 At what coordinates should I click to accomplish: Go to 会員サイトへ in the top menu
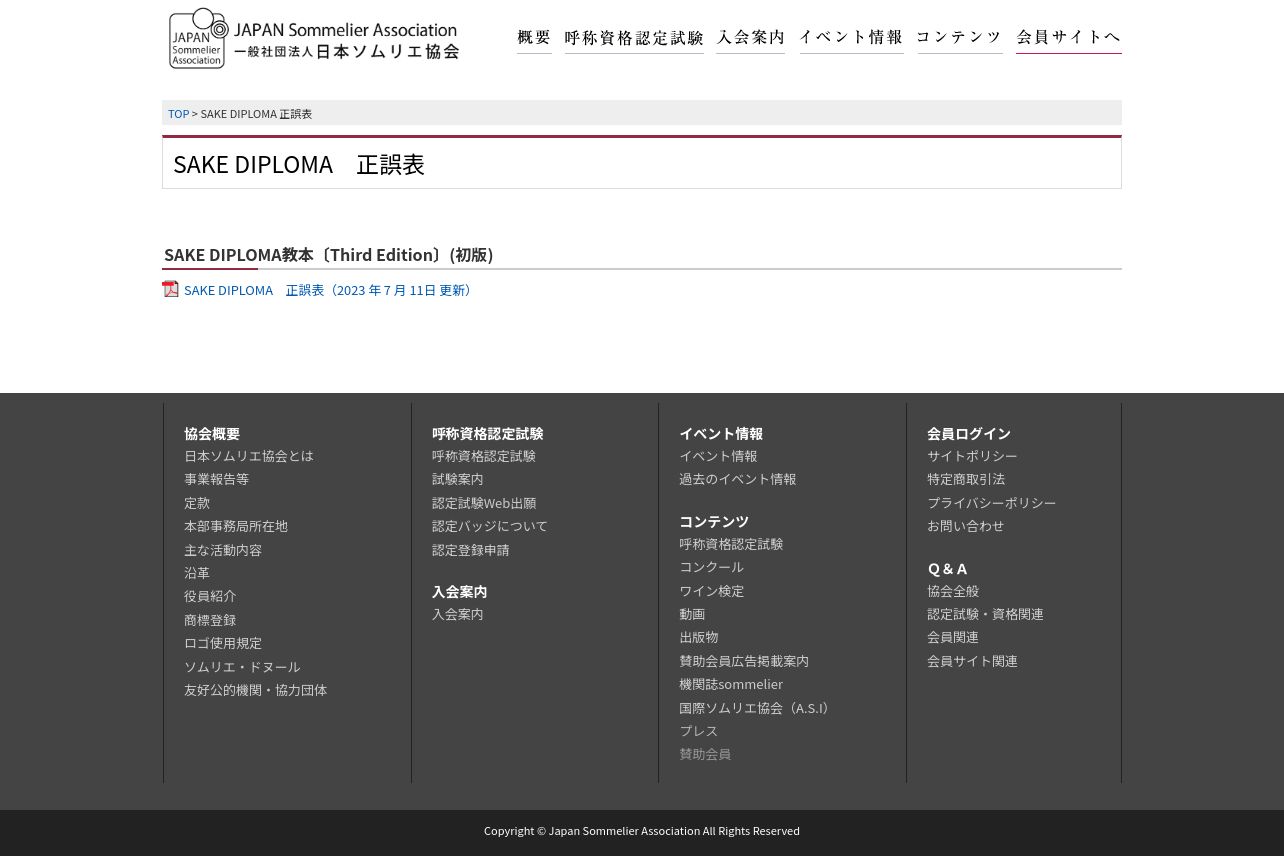click(1069, 38)
